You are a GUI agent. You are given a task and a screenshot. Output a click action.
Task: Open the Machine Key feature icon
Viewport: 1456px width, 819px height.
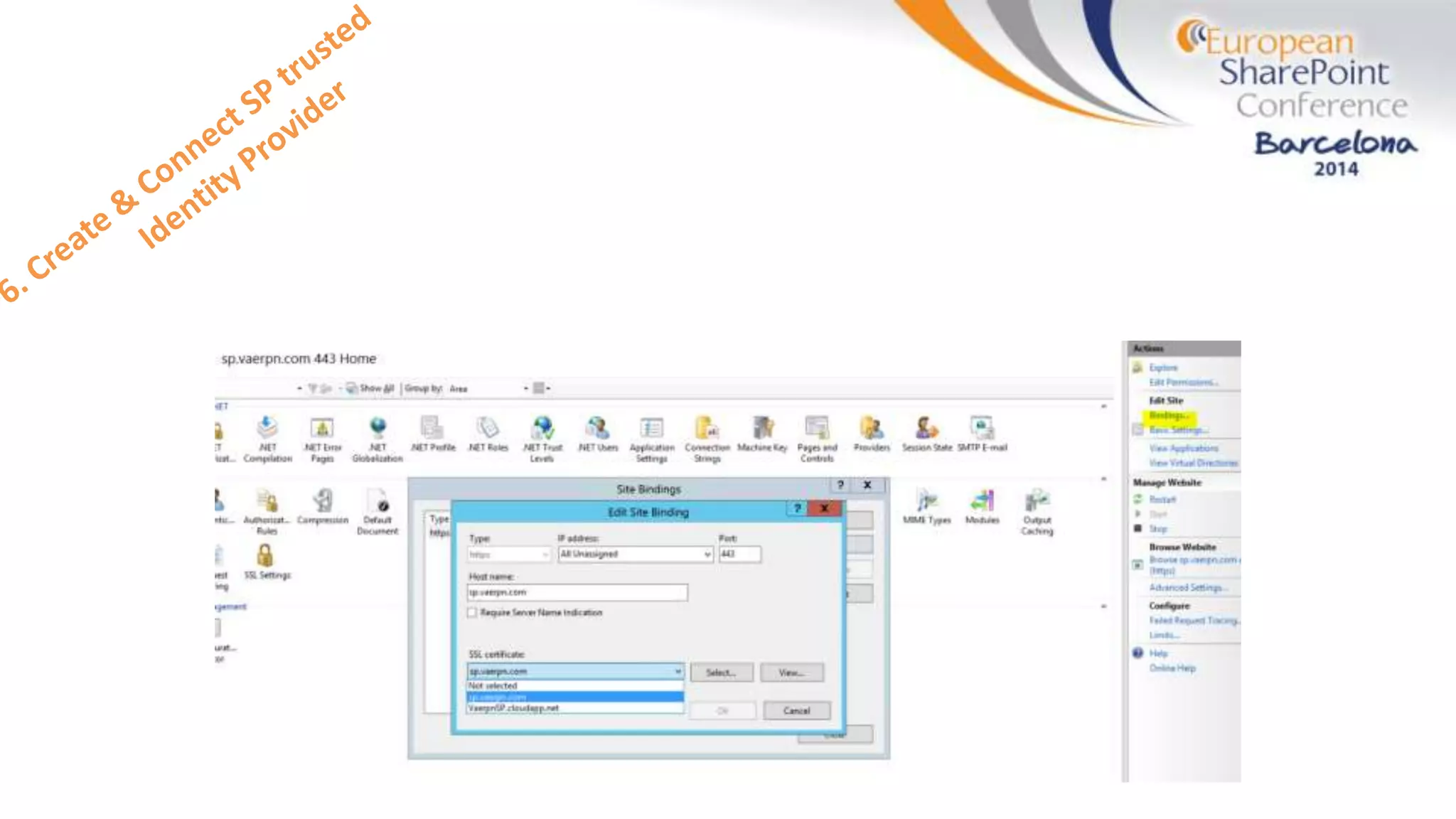[x=762, y=429]
